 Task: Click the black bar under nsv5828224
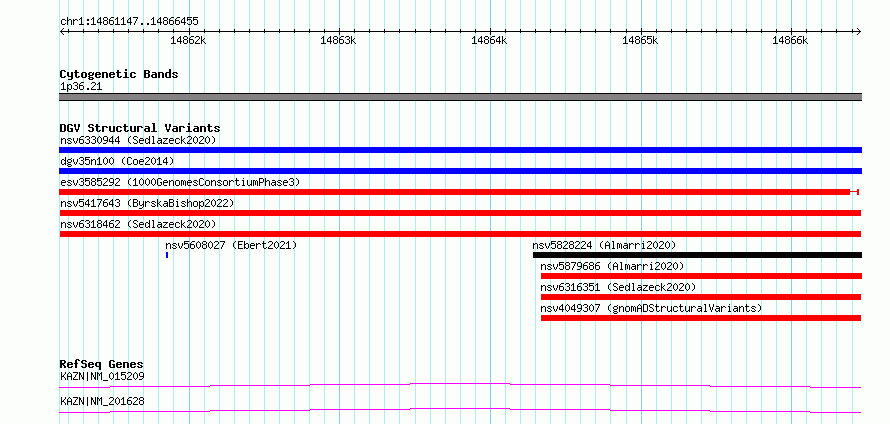point(698,255)
